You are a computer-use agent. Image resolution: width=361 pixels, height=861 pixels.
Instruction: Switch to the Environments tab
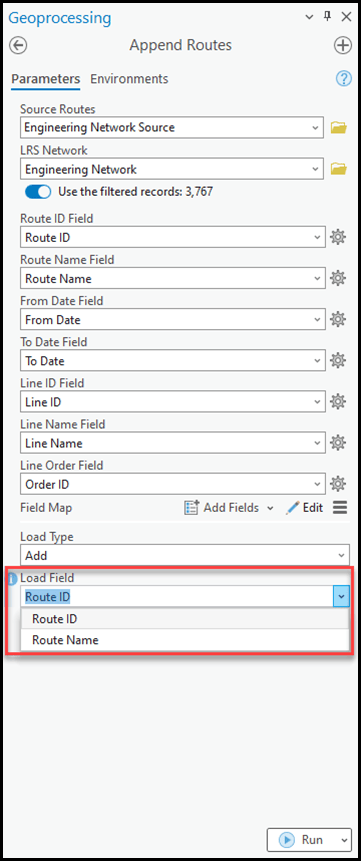coord(129,79)
